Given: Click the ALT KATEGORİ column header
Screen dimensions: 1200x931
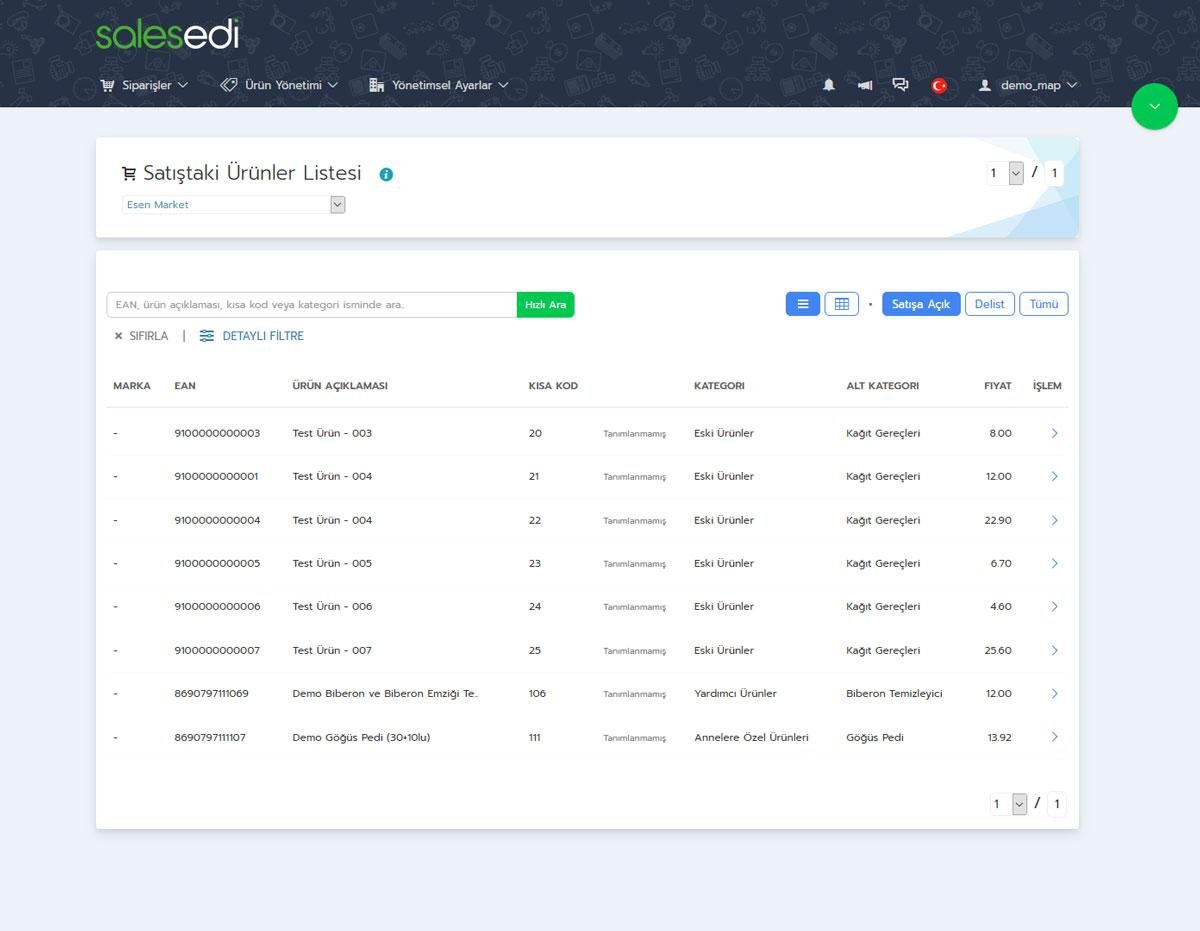Looking at the screenshot, I should tap(882, 386).
